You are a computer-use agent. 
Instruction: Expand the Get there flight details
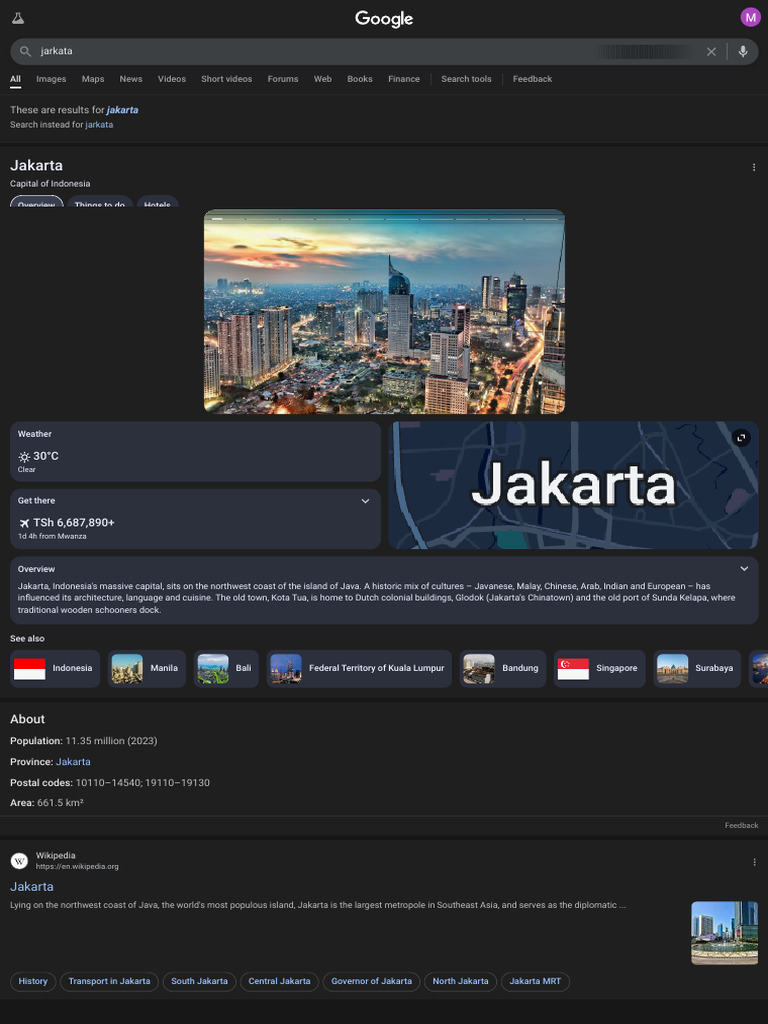coord(365,501)
